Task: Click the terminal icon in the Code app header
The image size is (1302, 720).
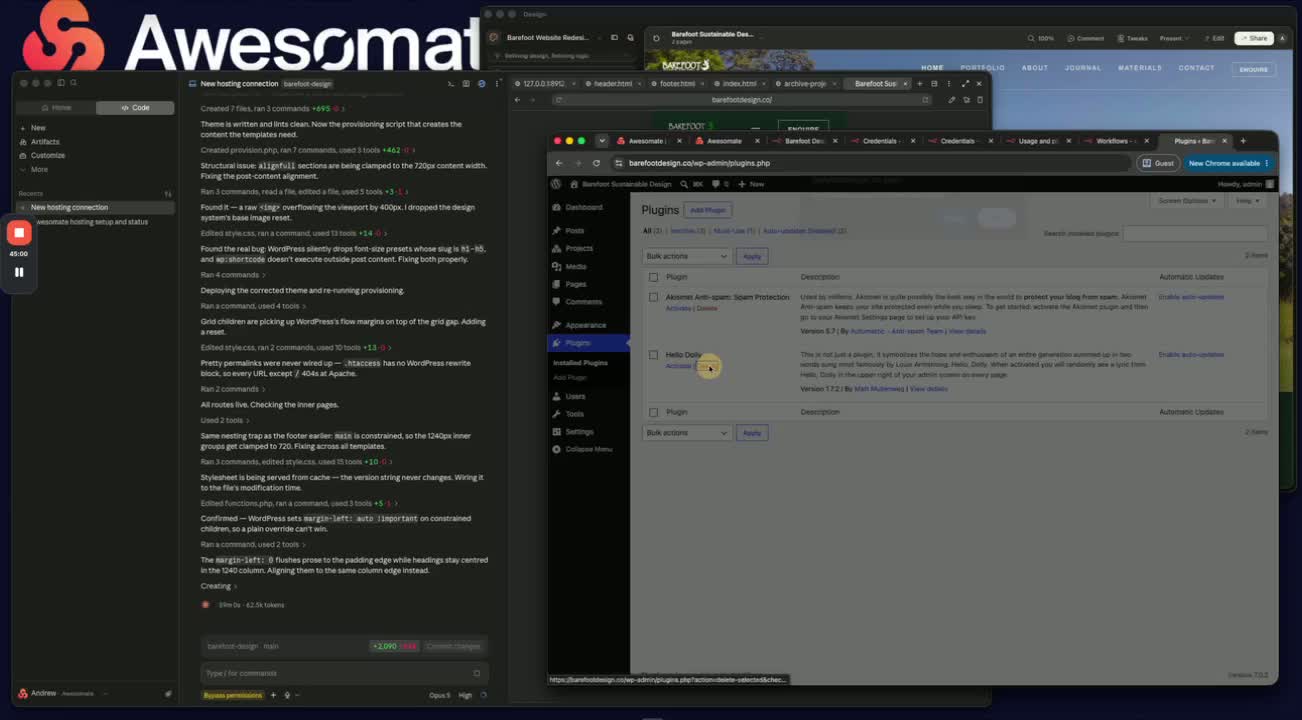Action: point(451,84)
